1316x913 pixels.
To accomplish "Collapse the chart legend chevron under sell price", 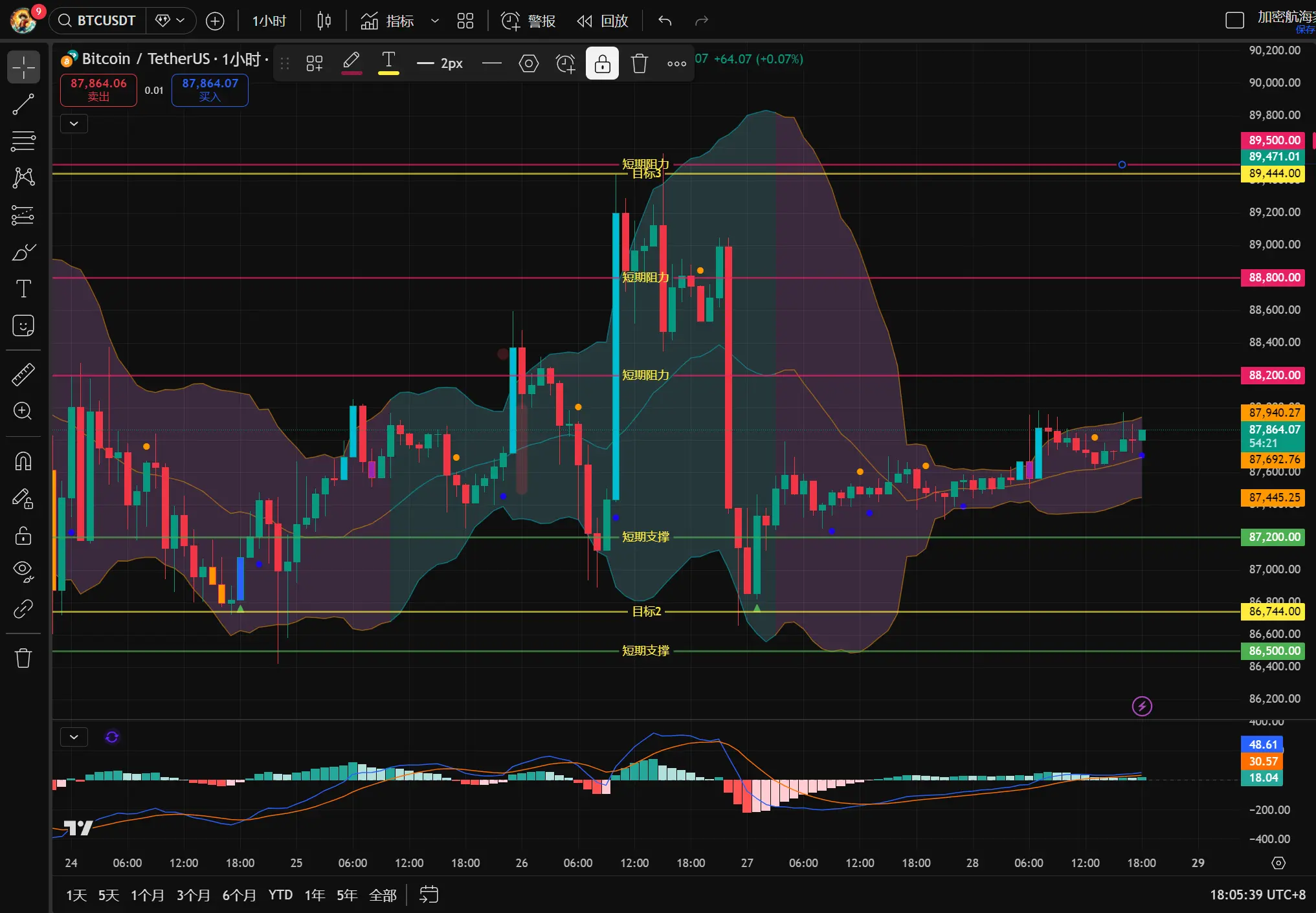I will tap(74, 124).
